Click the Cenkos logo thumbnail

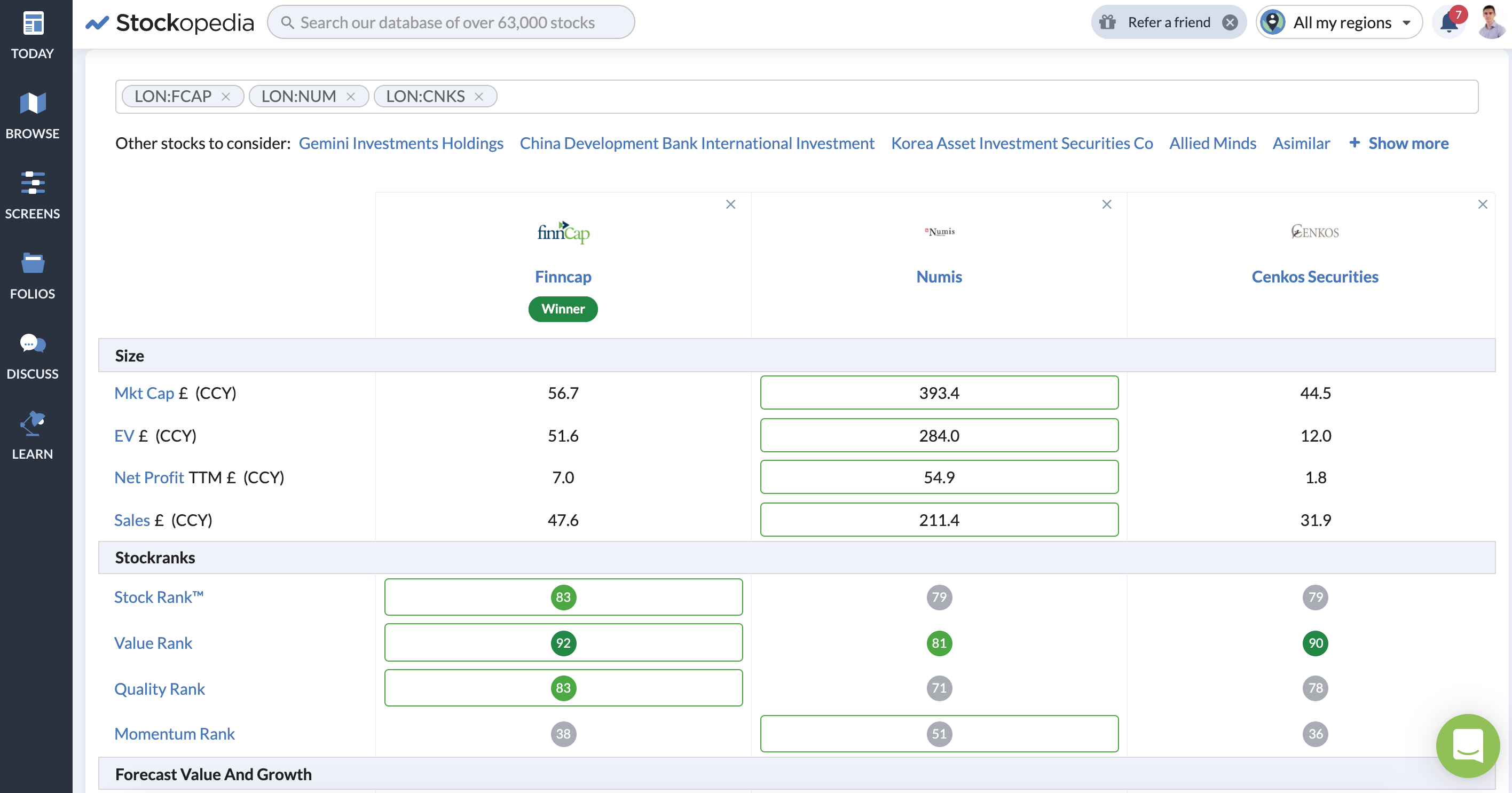1315,232
